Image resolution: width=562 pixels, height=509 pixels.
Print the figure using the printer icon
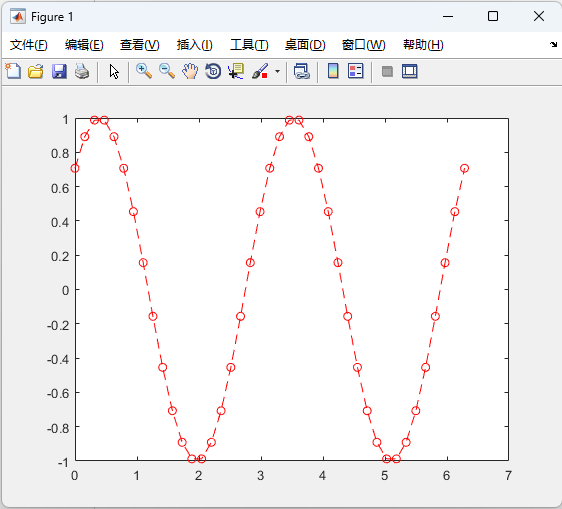point(82,71)
